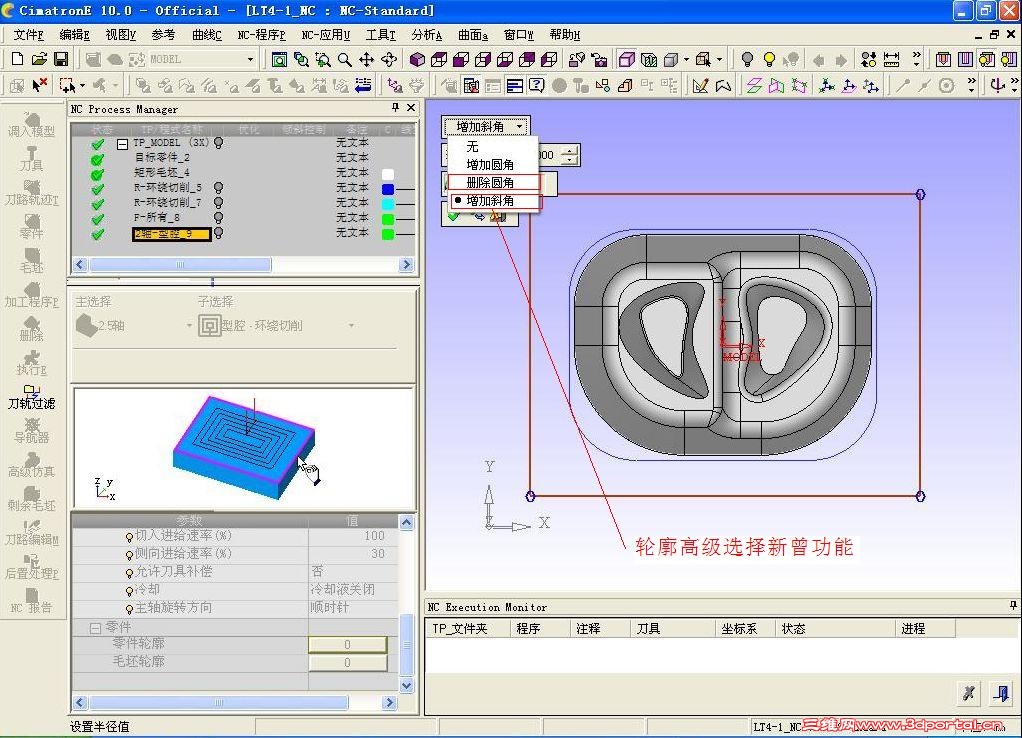
Task: Click the blue color swatch of R-环绕切削_5
Action: click(388, 188)
